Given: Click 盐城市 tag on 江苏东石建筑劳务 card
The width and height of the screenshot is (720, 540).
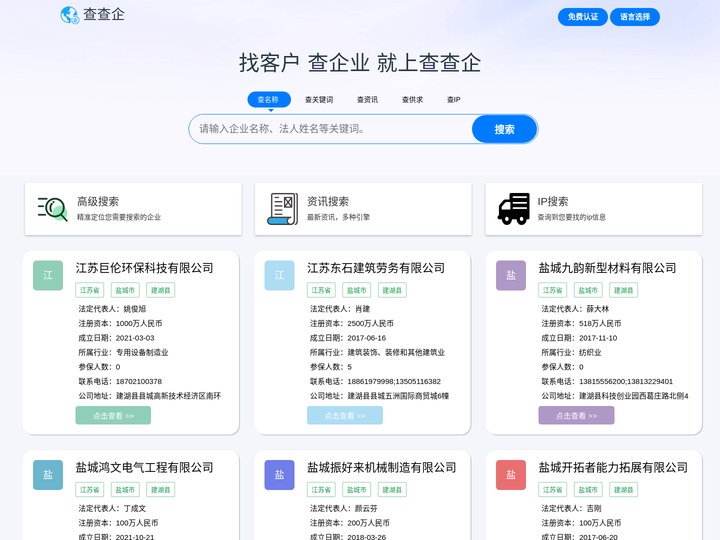Looking at the screenshot, I should [356, 290].
